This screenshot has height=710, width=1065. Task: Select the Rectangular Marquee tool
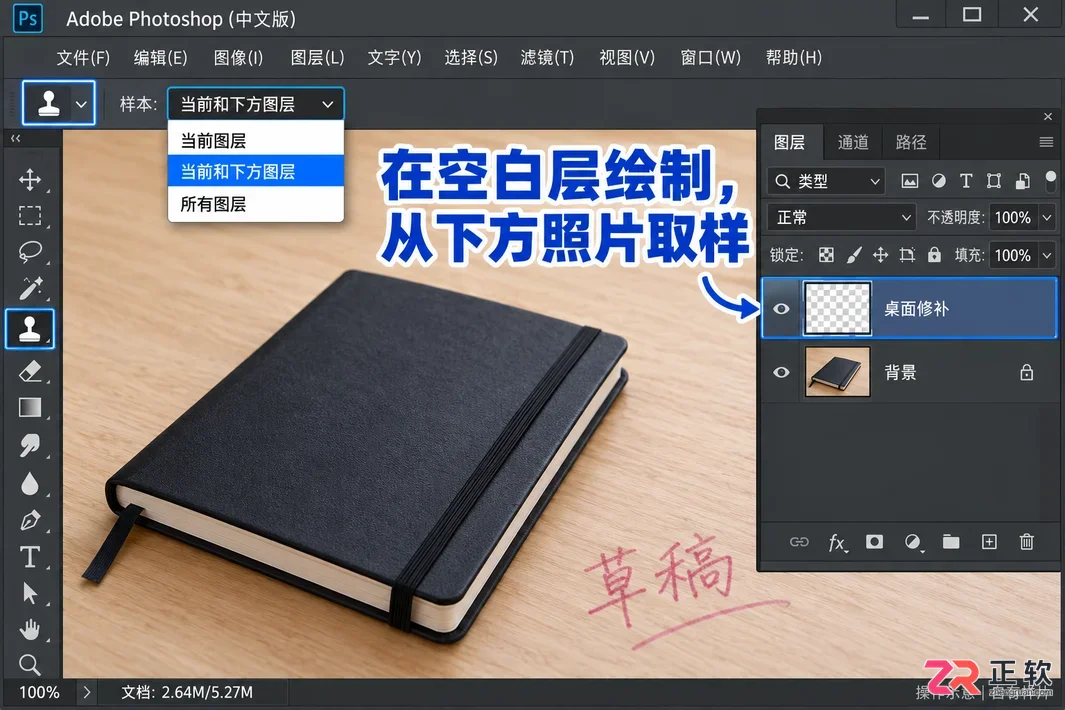pos(29,215)
